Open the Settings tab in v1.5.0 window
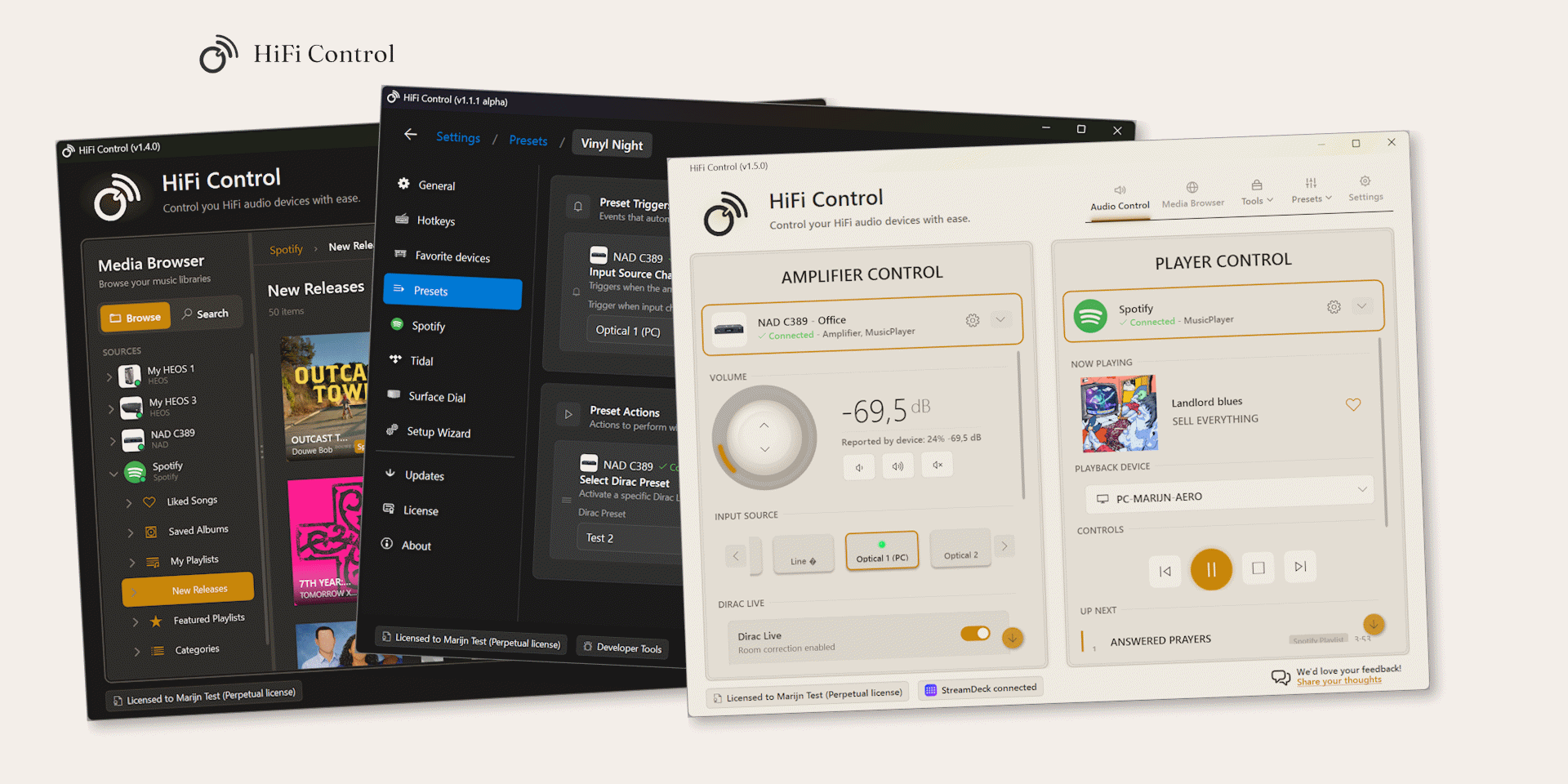Screen dimensions: 1568x784 [x=1365, y=189]
